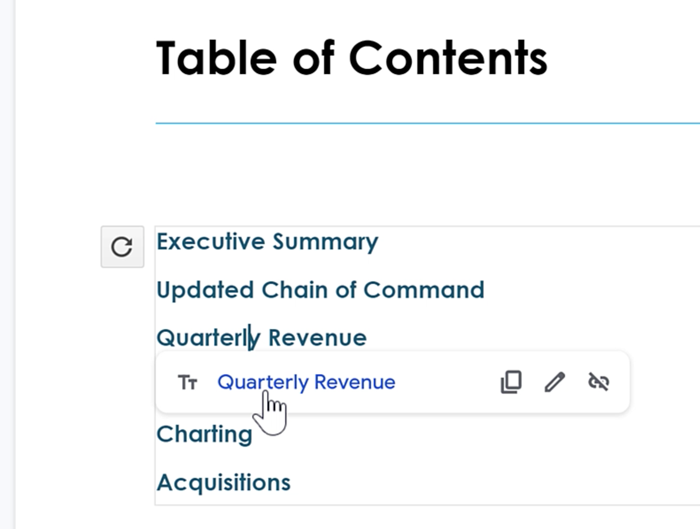
Task: Click the word Updated in contents list
Action: coord(205,290)
